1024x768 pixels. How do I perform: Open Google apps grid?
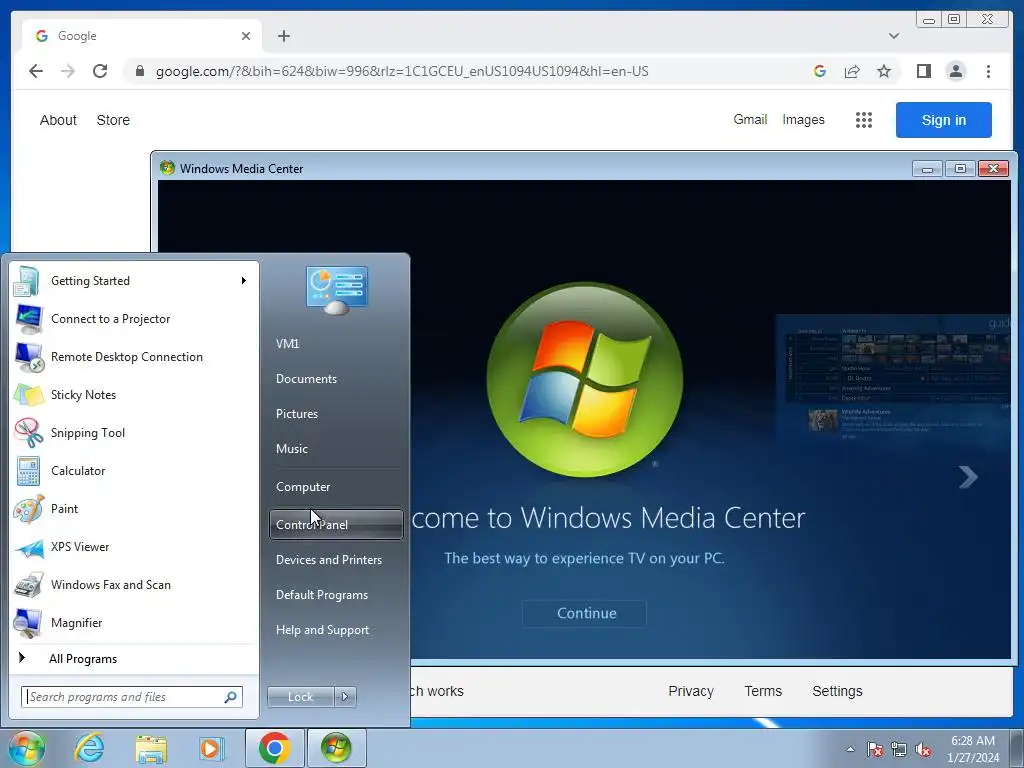point(863,120)
